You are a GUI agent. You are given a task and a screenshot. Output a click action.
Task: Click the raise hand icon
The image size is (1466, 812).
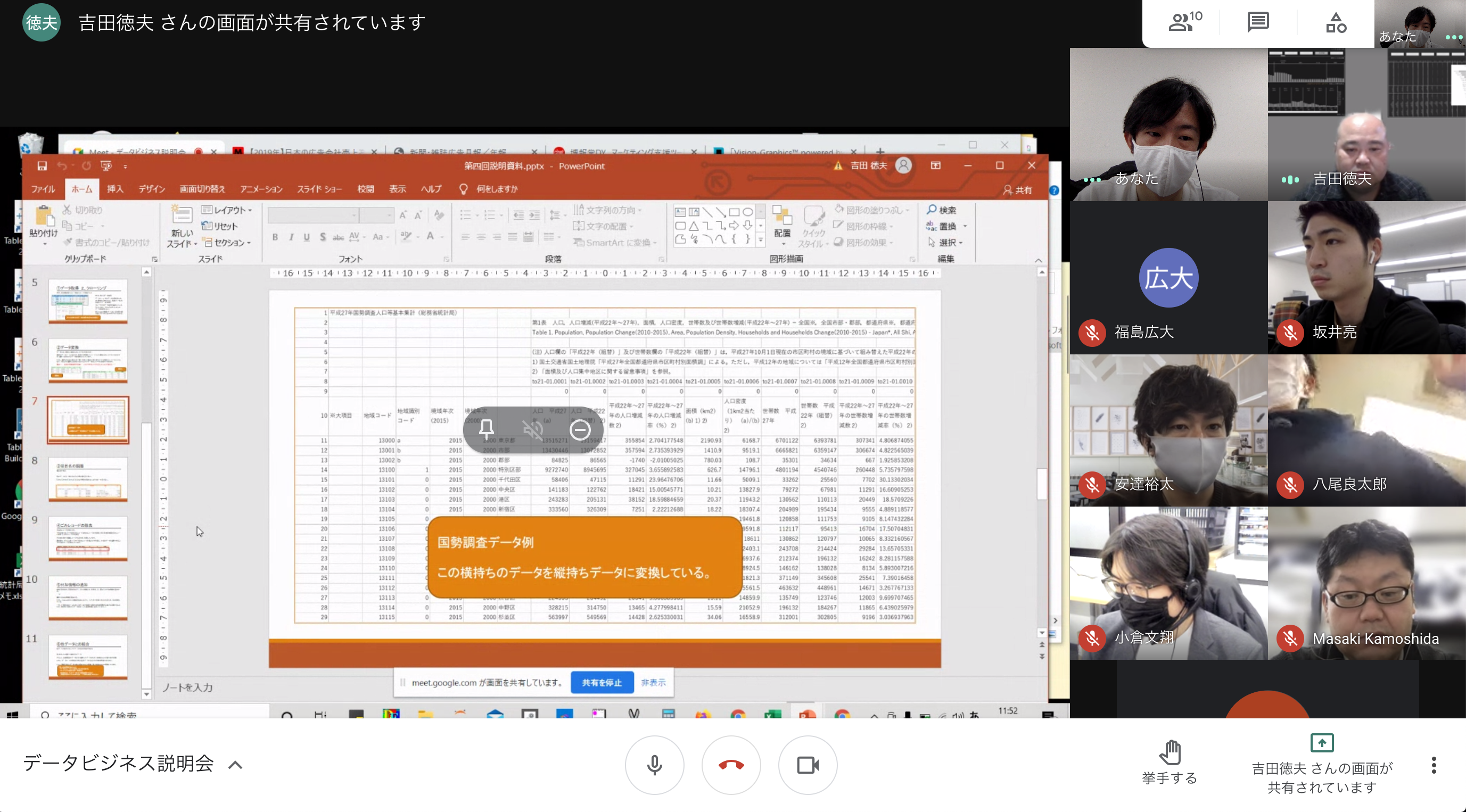point(1169,752)
